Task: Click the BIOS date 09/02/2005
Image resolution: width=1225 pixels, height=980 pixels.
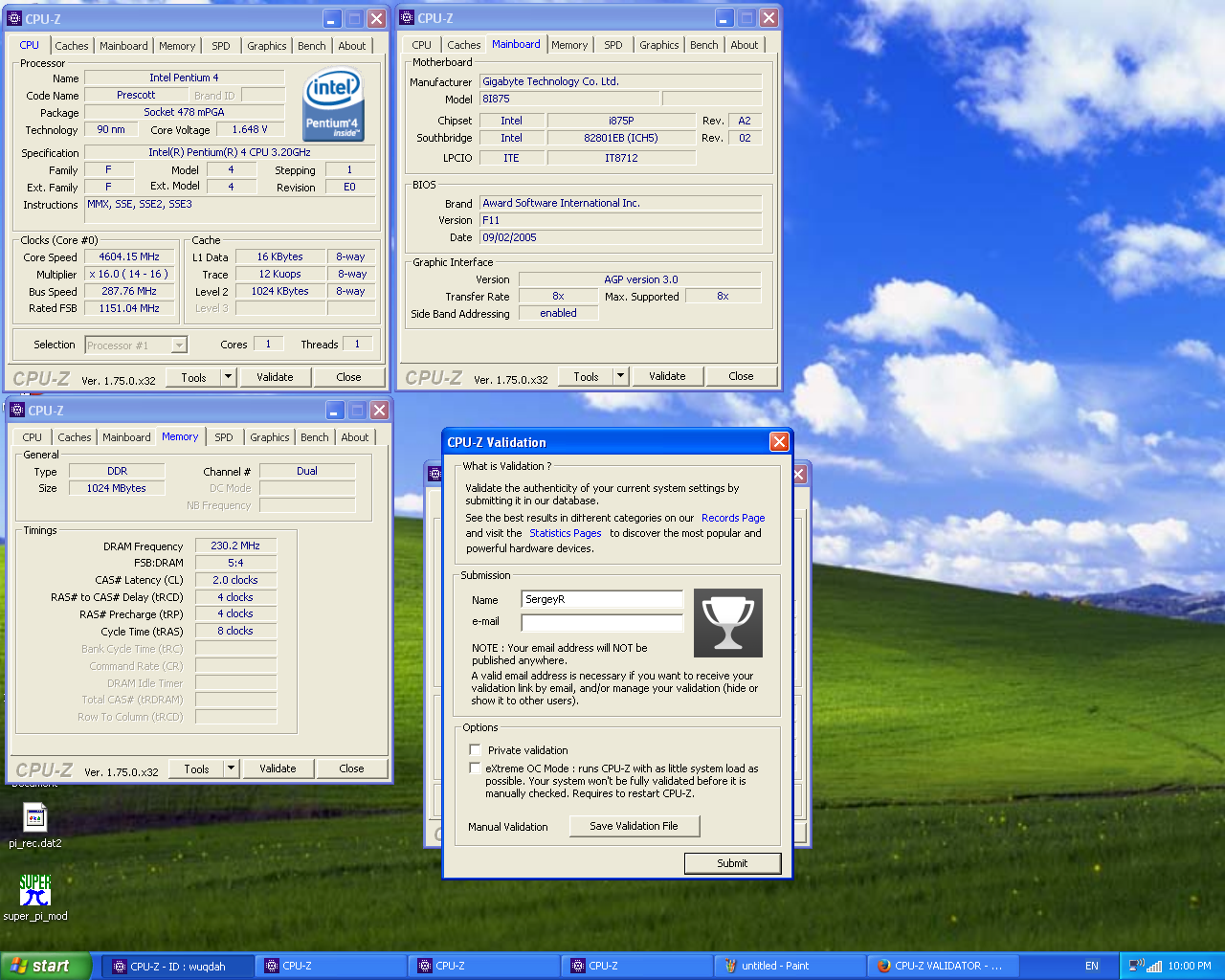Action: pyautogui.click(x=620, y=237)
